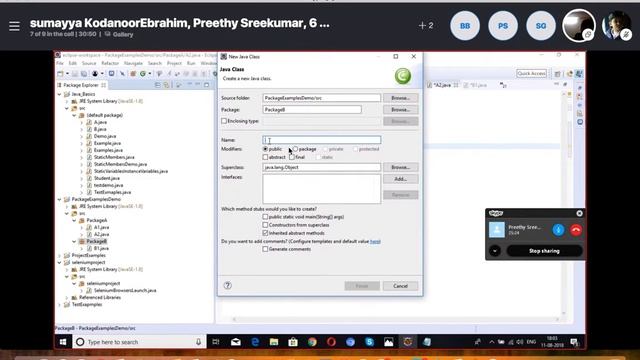The width and height of the screenshot is (640, 360).
Task: Click the Windows Start button
Action: click(63, 342)
